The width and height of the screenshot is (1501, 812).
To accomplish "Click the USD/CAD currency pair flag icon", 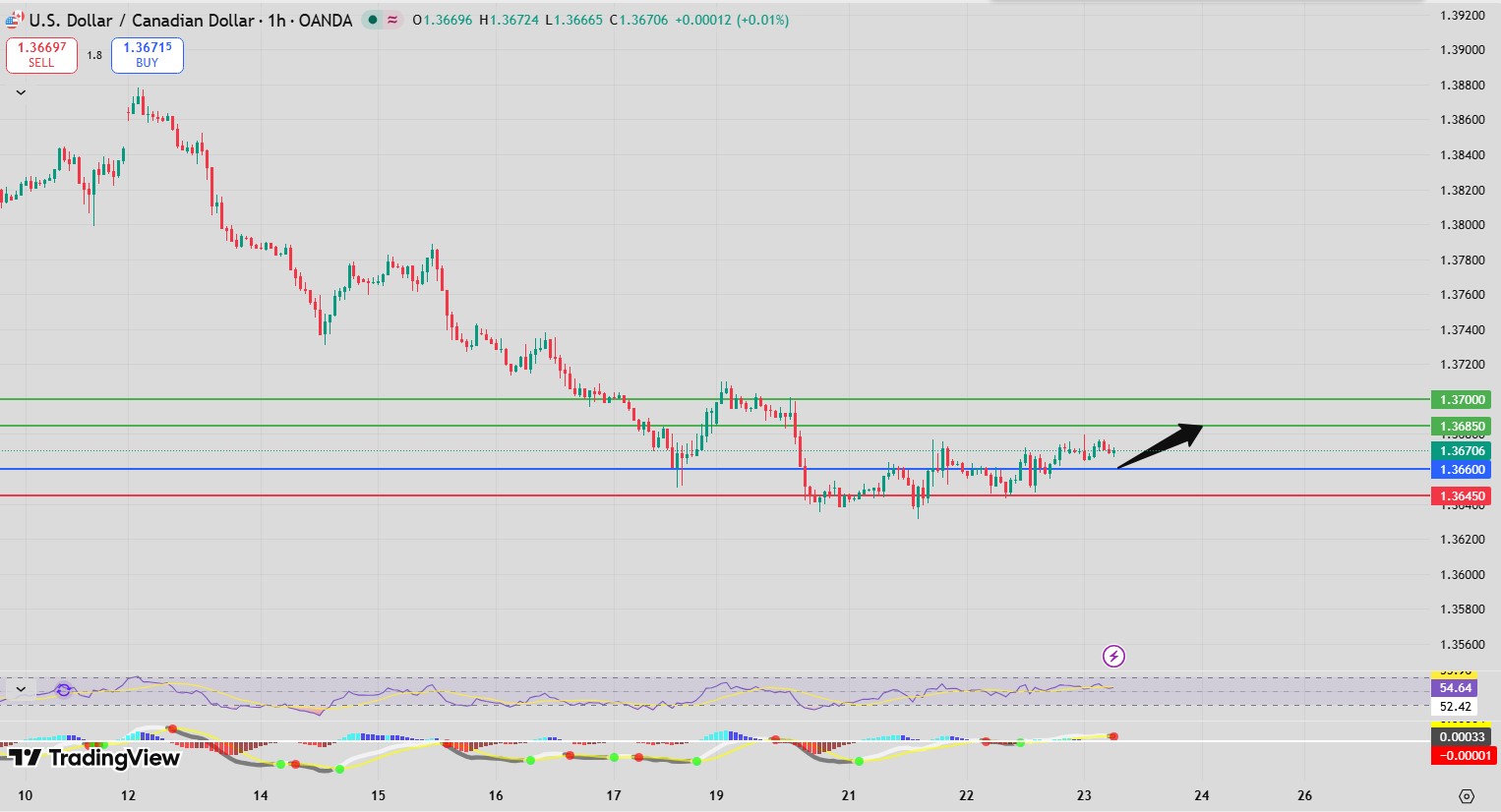I will [x=13, y=20].
